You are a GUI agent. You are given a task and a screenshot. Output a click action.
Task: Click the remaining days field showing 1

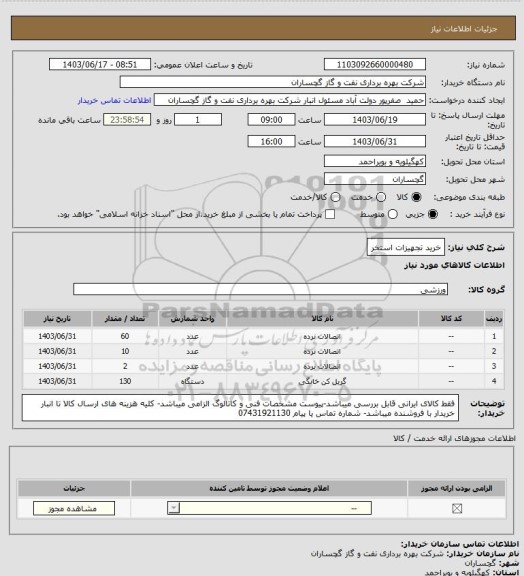(198, 120)
